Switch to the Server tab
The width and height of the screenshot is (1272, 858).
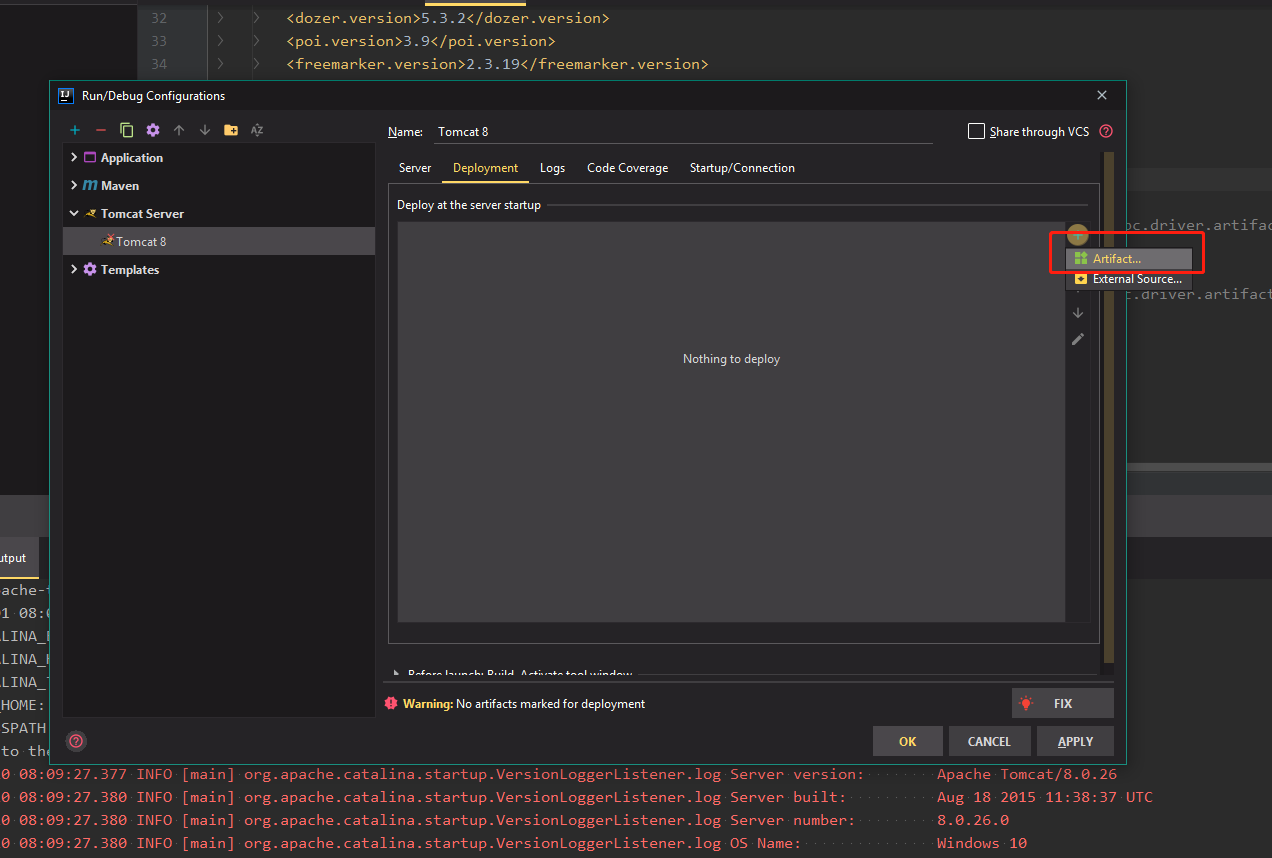point(415,168)
